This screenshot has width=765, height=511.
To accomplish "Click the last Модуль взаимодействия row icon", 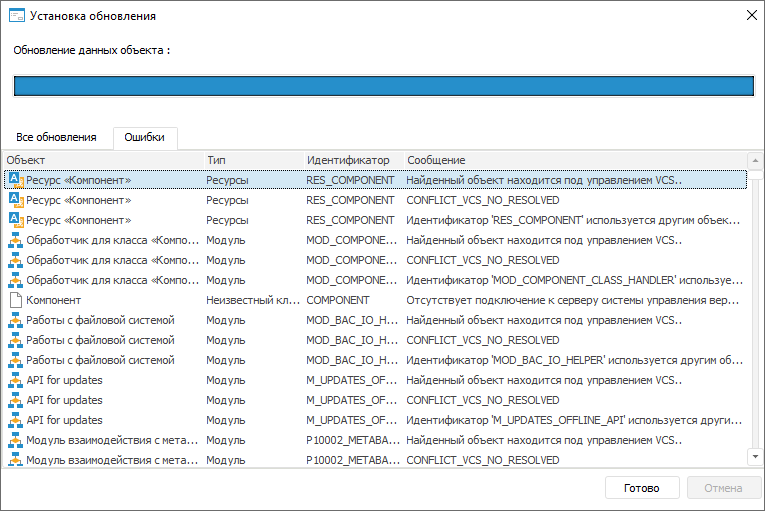I will tap(15, 460).
